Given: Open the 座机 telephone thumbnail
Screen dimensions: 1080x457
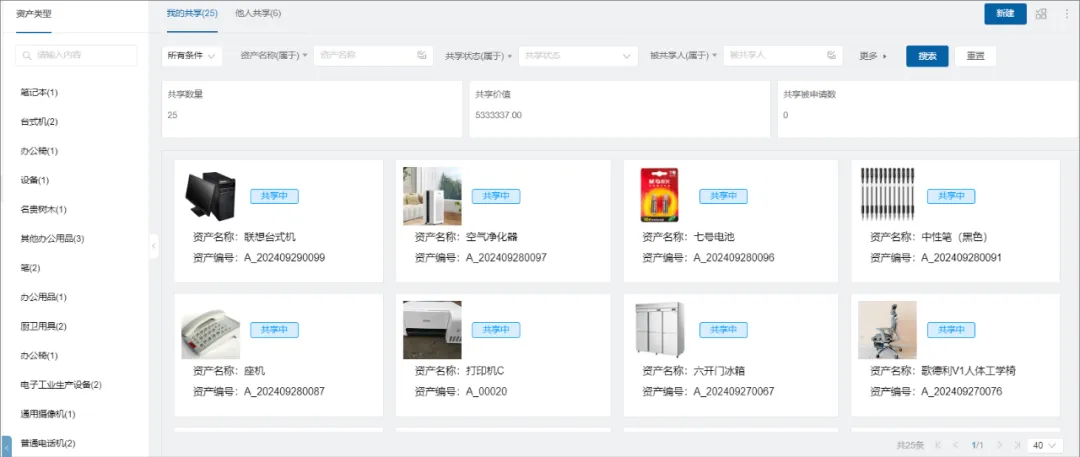Looking at the screenshot, I should click(x=211, y=331).
